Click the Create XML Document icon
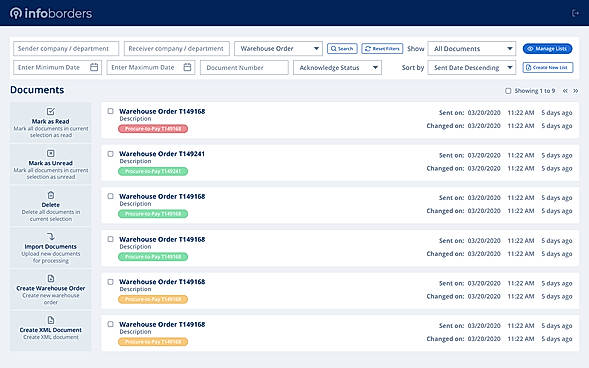This screenshot has width=589, height=368. click(51, 320)
